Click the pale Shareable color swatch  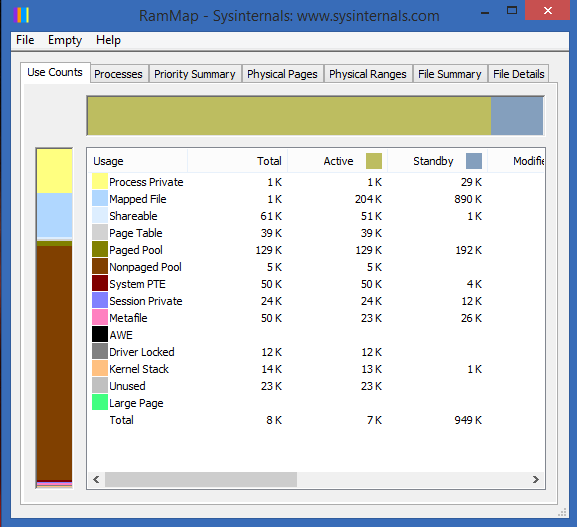100,215
